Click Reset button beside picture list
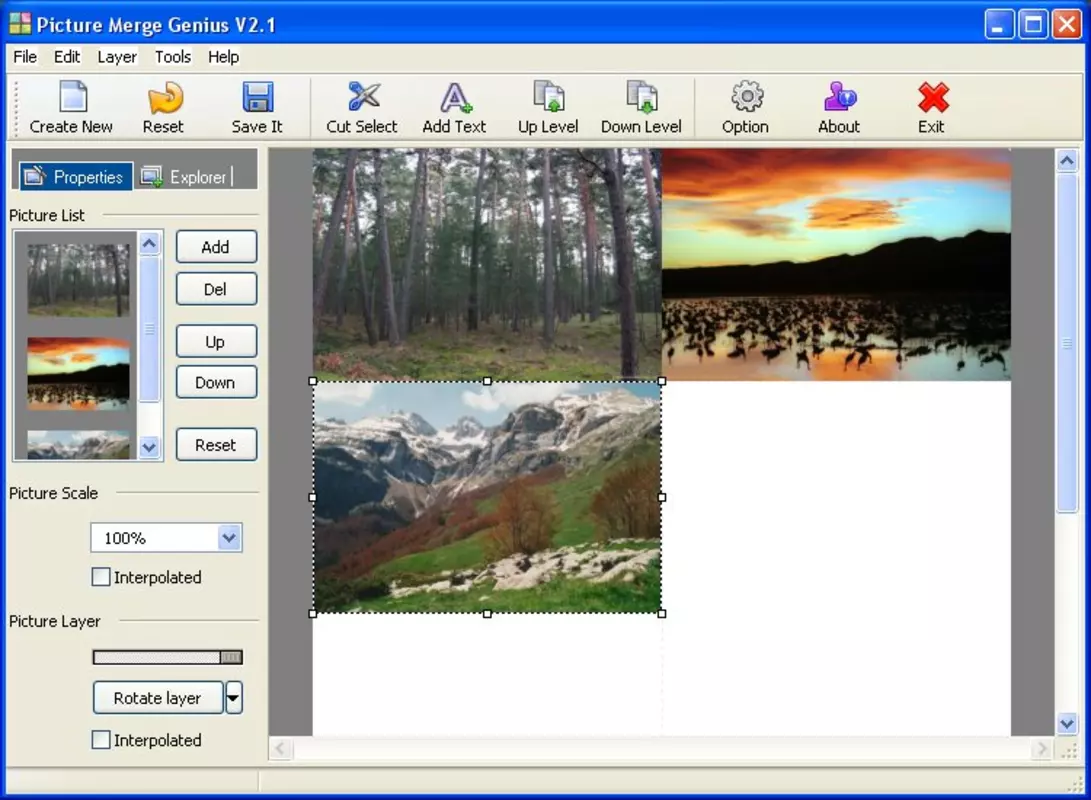Image resolution: width=1091 pixels, height=800 pixels. [216, 445]
